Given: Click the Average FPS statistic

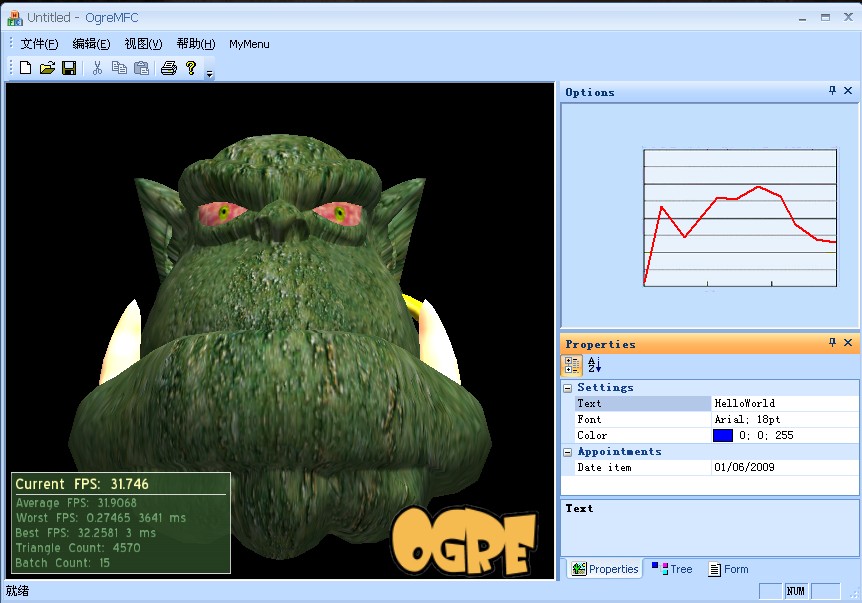Looking at the screenshot, I should (x=76, y=502).
